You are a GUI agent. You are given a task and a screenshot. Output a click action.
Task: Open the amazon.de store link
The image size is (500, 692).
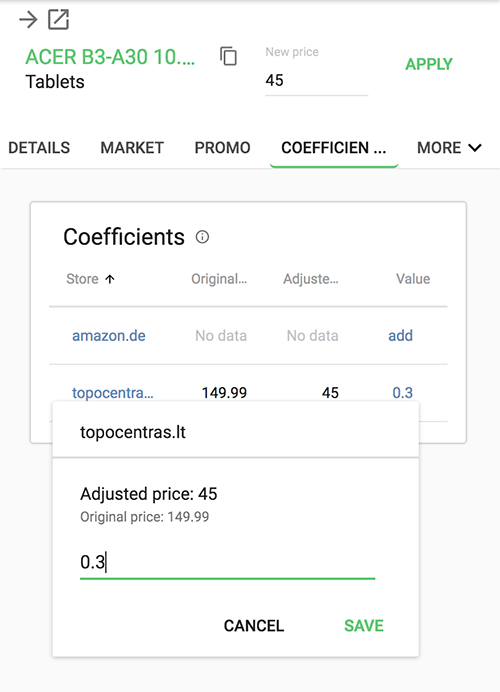(109, 336)
